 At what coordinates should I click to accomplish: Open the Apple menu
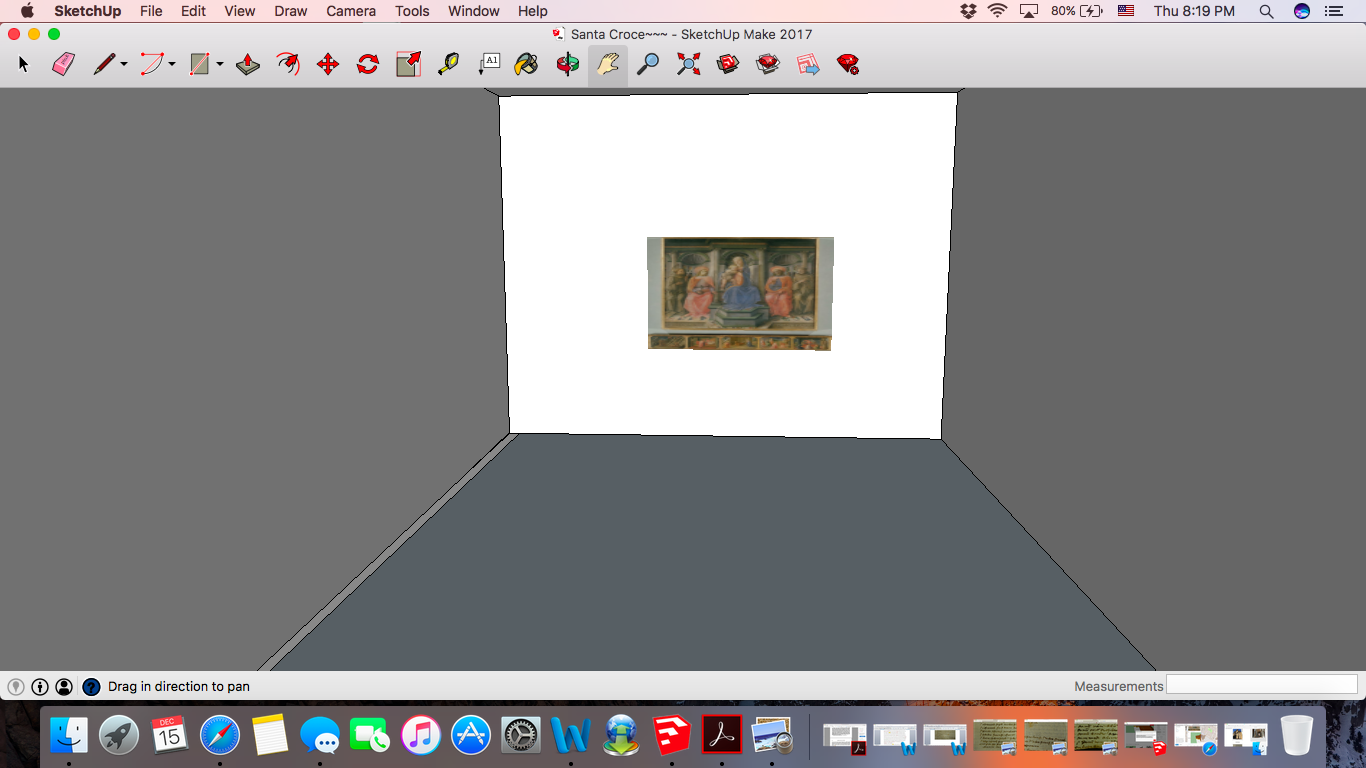pos(27,11)
